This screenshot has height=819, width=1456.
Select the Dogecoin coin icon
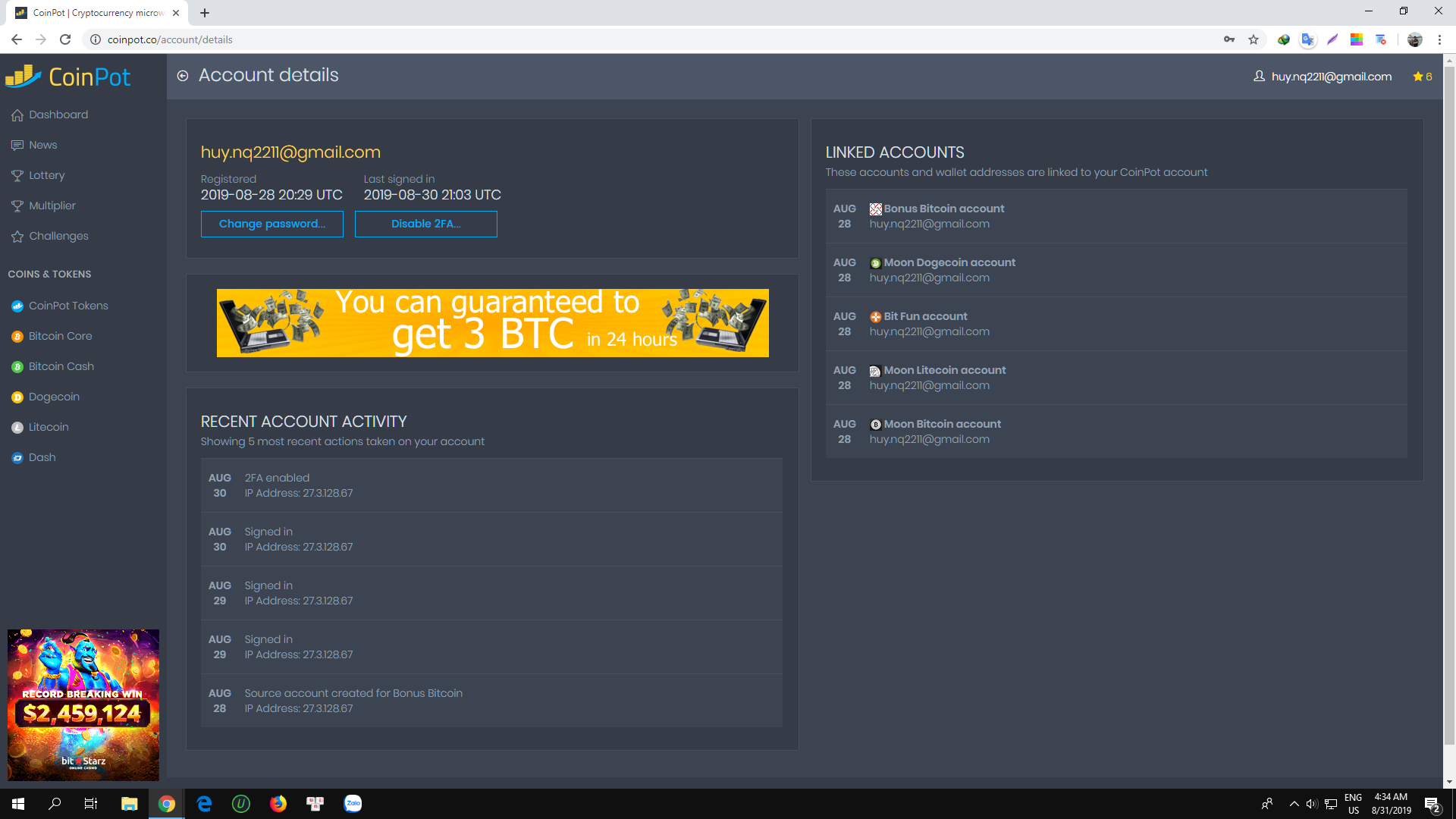(x=17, y=397)
